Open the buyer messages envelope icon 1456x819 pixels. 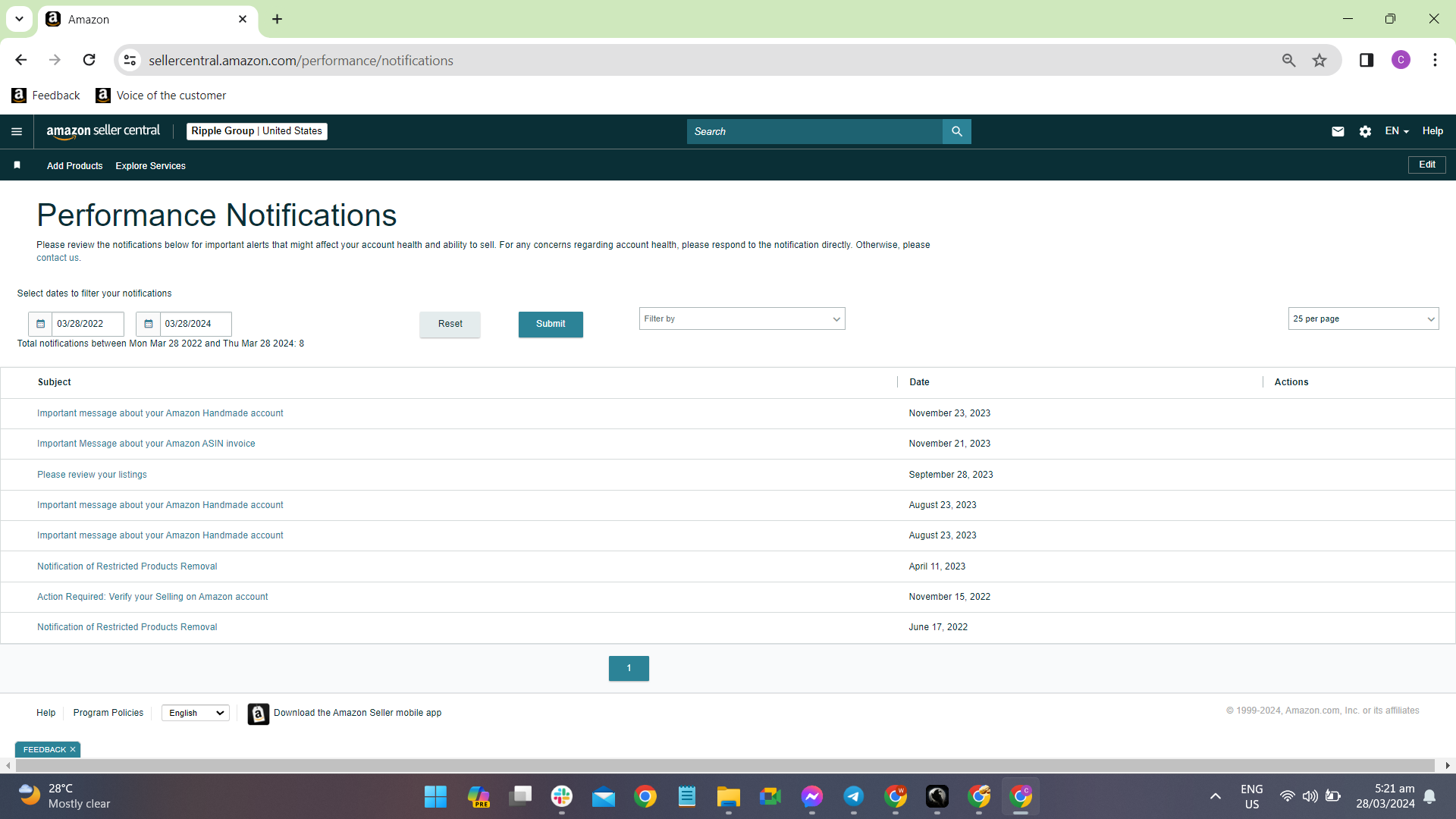coord(1338,131)
